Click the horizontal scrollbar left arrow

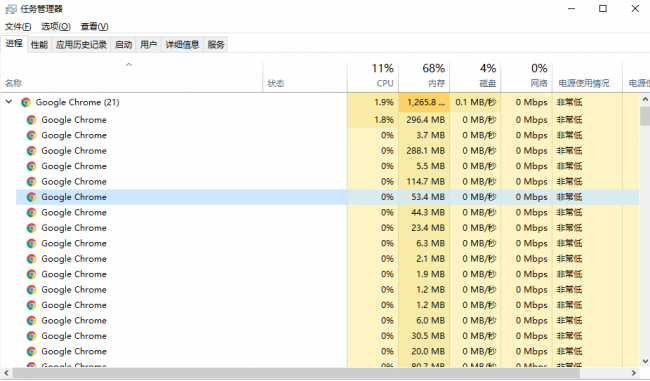coord(6,373)
